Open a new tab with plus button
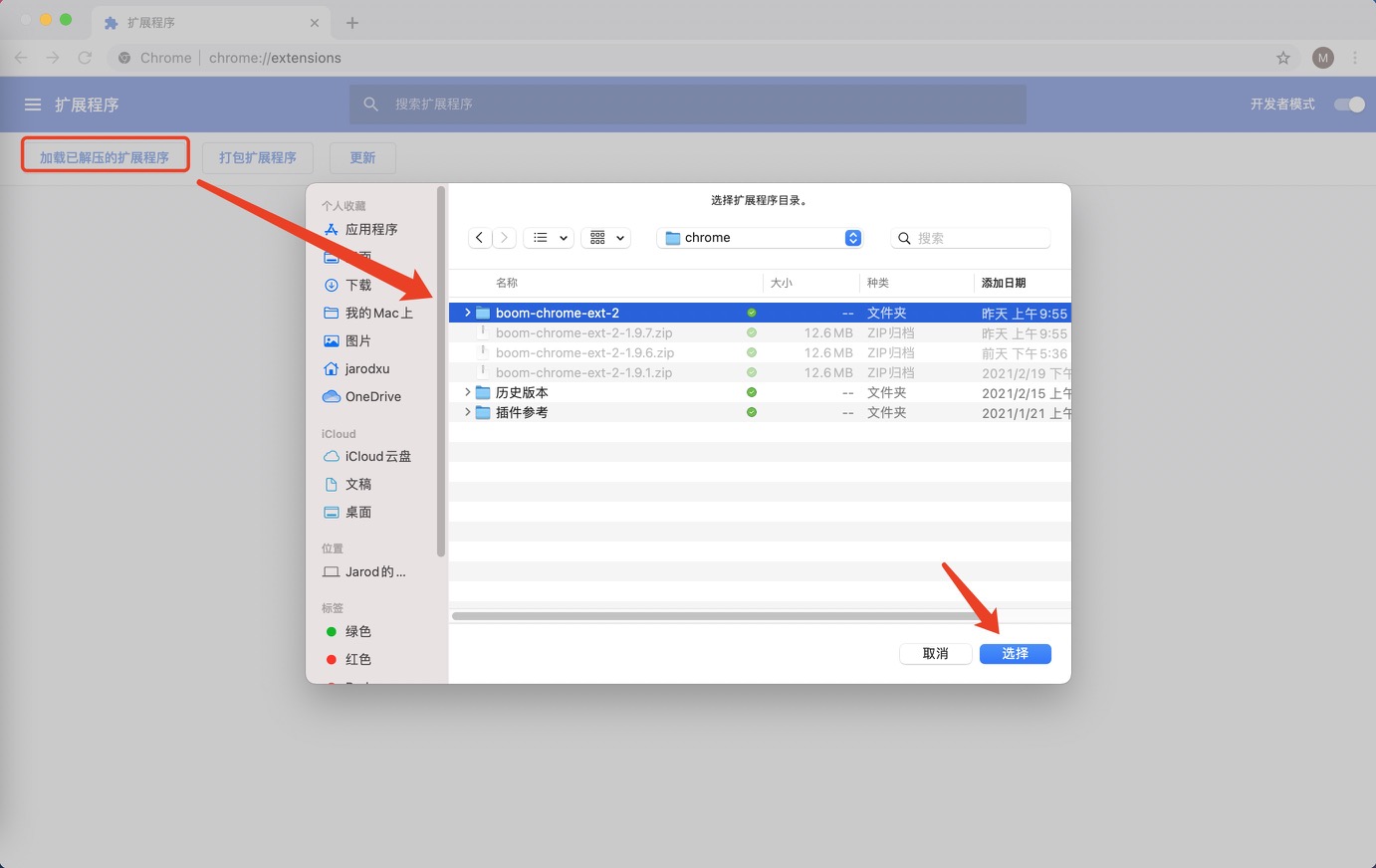The width and height of the screenshot is (1376, 868). [351, 22]
